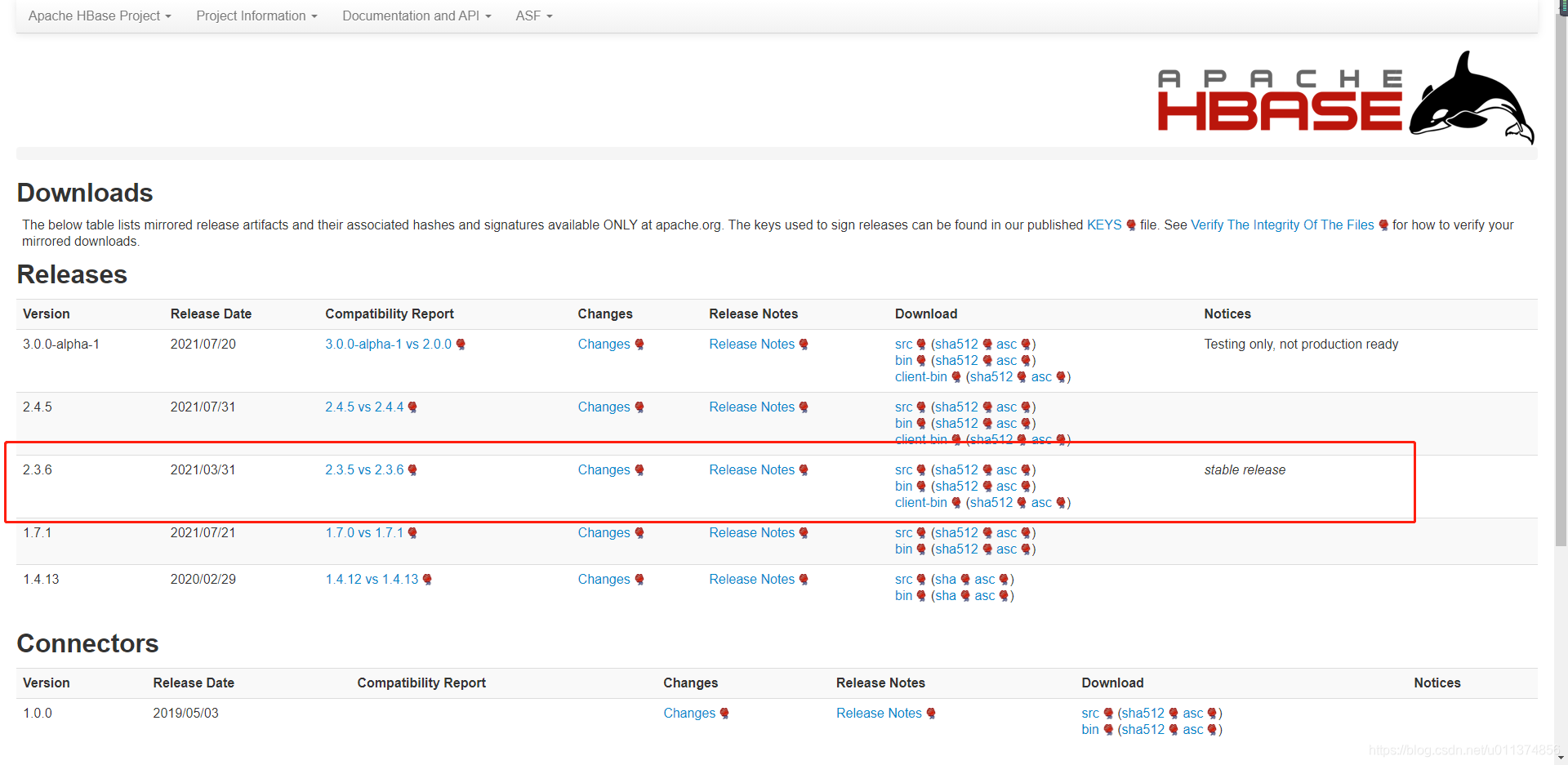Download src for stable release 2.3.6
This screenshot has height=765, width=1568.
click(x=903, y=469)
